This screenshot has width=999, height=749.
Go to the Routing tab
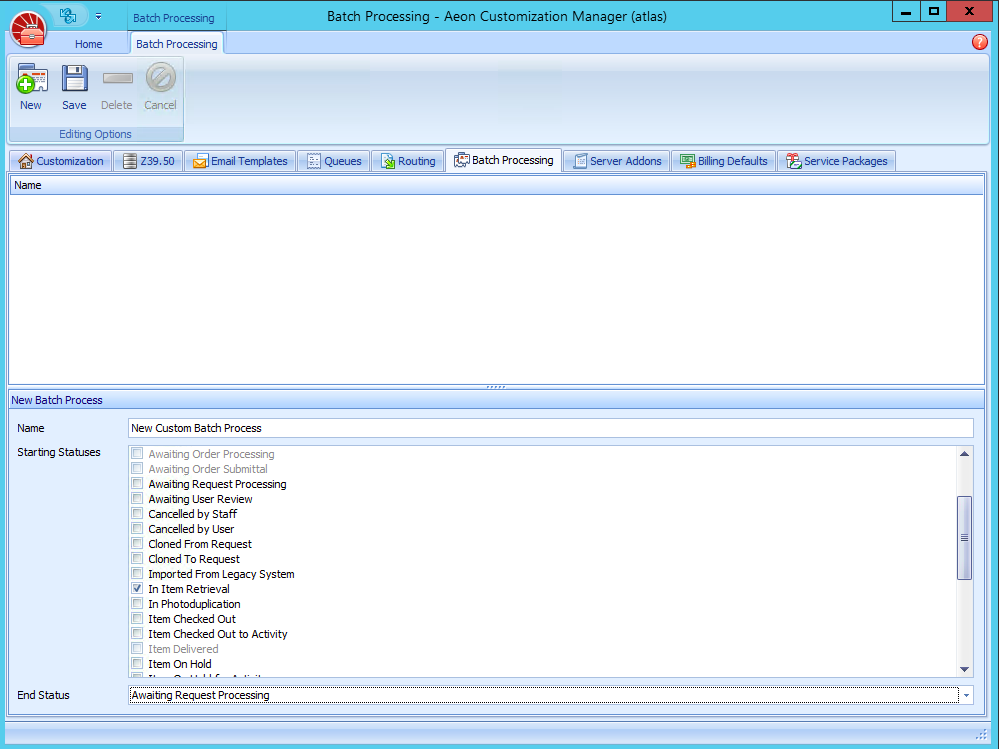tap(408, 161)
